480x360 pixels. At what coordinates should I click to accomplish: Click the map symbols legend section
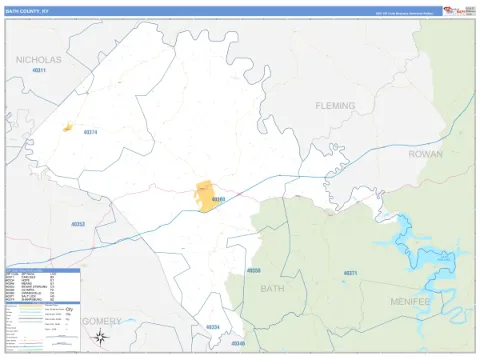point(43,327)
